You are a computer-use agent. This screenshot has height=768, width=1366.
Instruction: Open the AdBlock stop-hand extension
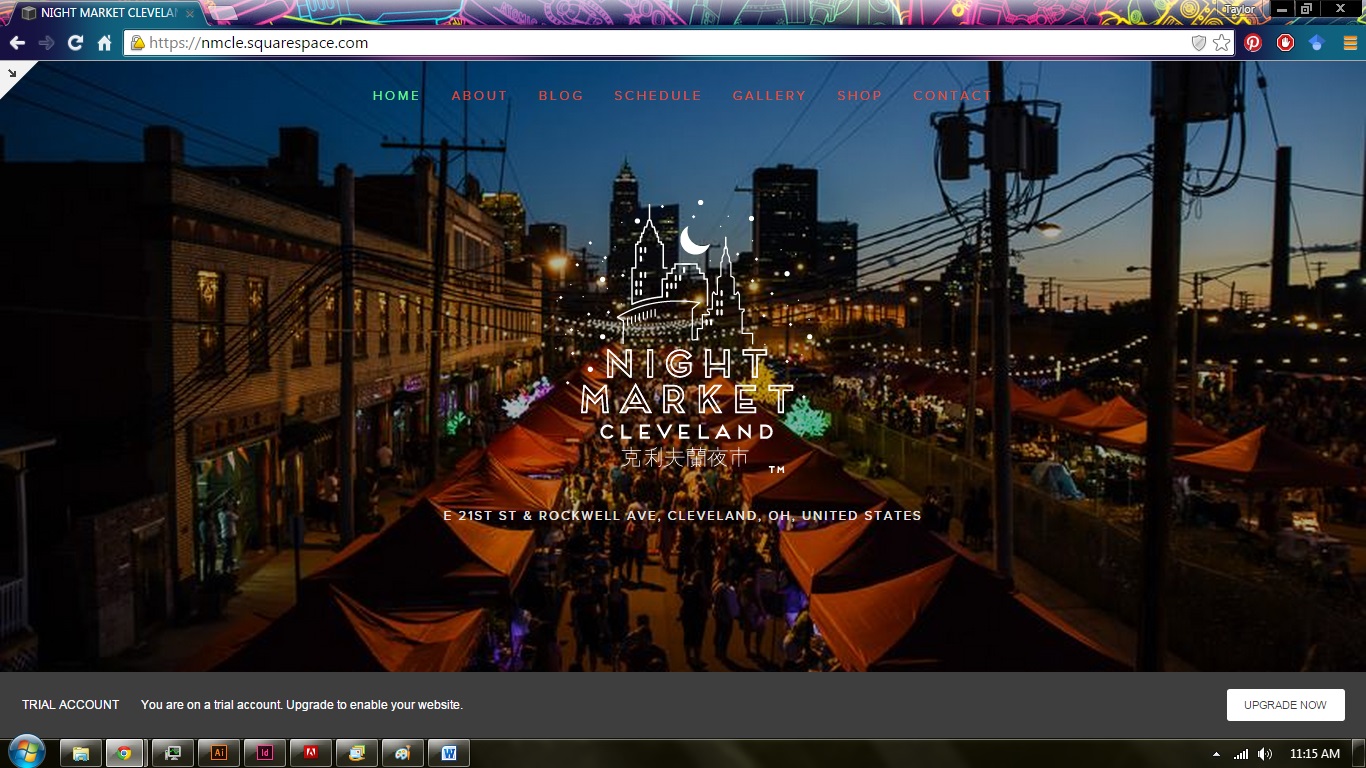1285,43
